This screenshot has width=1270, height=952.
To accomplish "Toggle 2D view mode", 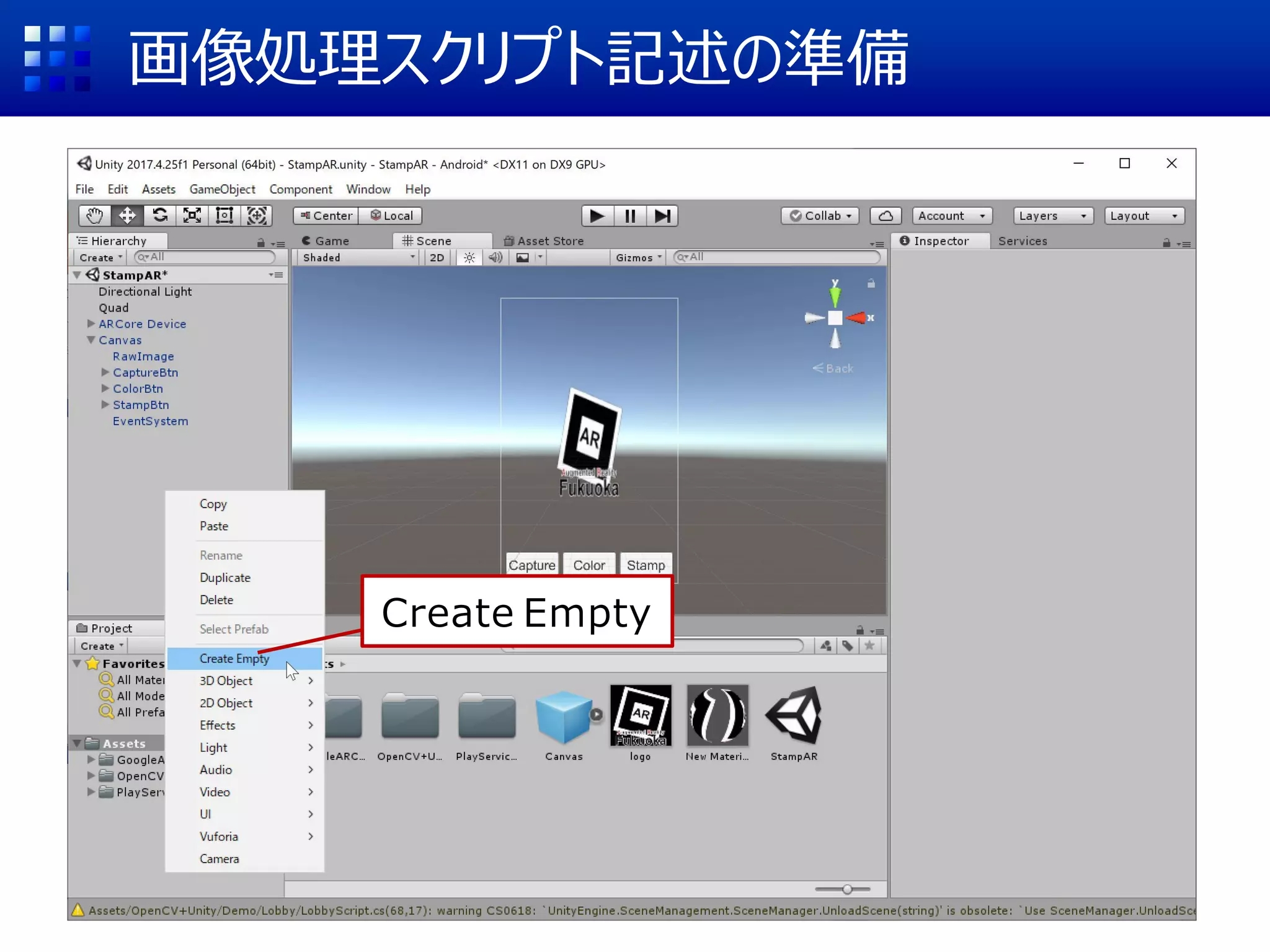I will click(x=437, y=258).
